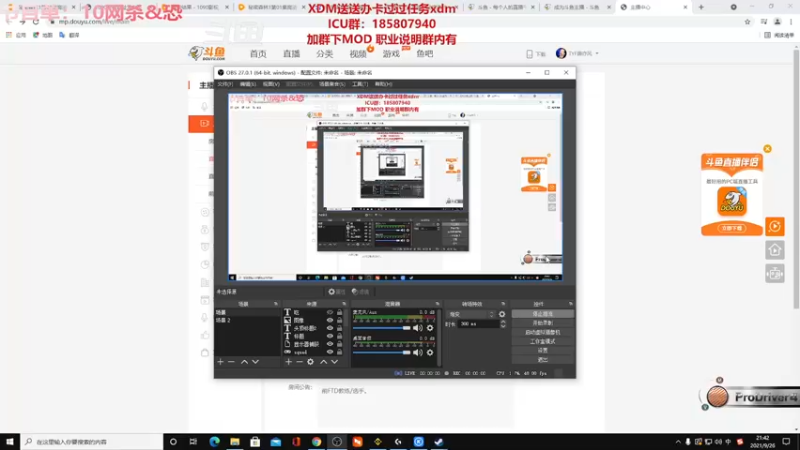Toggle visibility of fourth text source
Viewport: 800px width, 450px height.
[x=330, y=336]
